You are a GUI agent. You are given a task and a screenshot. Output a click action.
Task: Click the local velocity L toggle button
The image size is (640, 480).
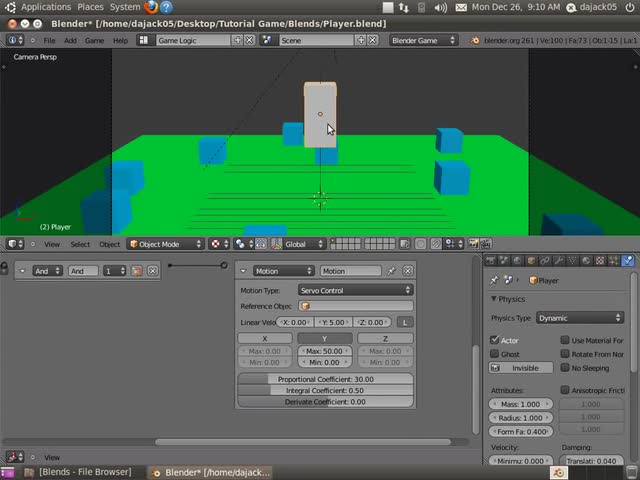coord(404,322)
